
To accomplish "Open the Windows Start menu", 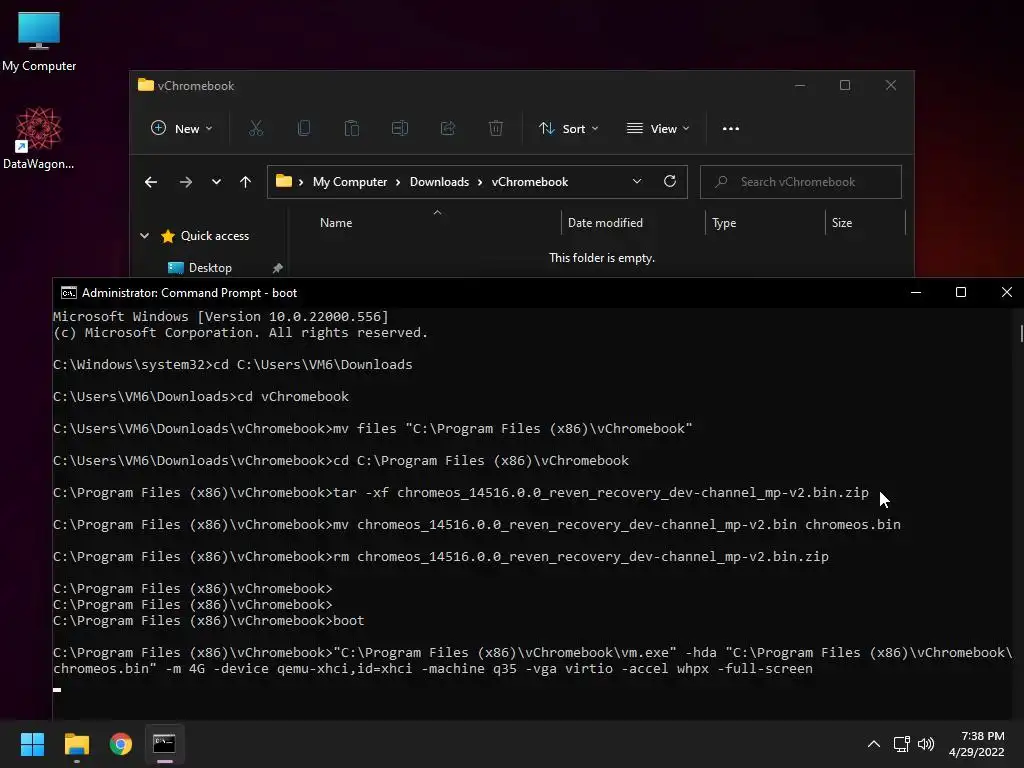I will [x=32, y=744].
